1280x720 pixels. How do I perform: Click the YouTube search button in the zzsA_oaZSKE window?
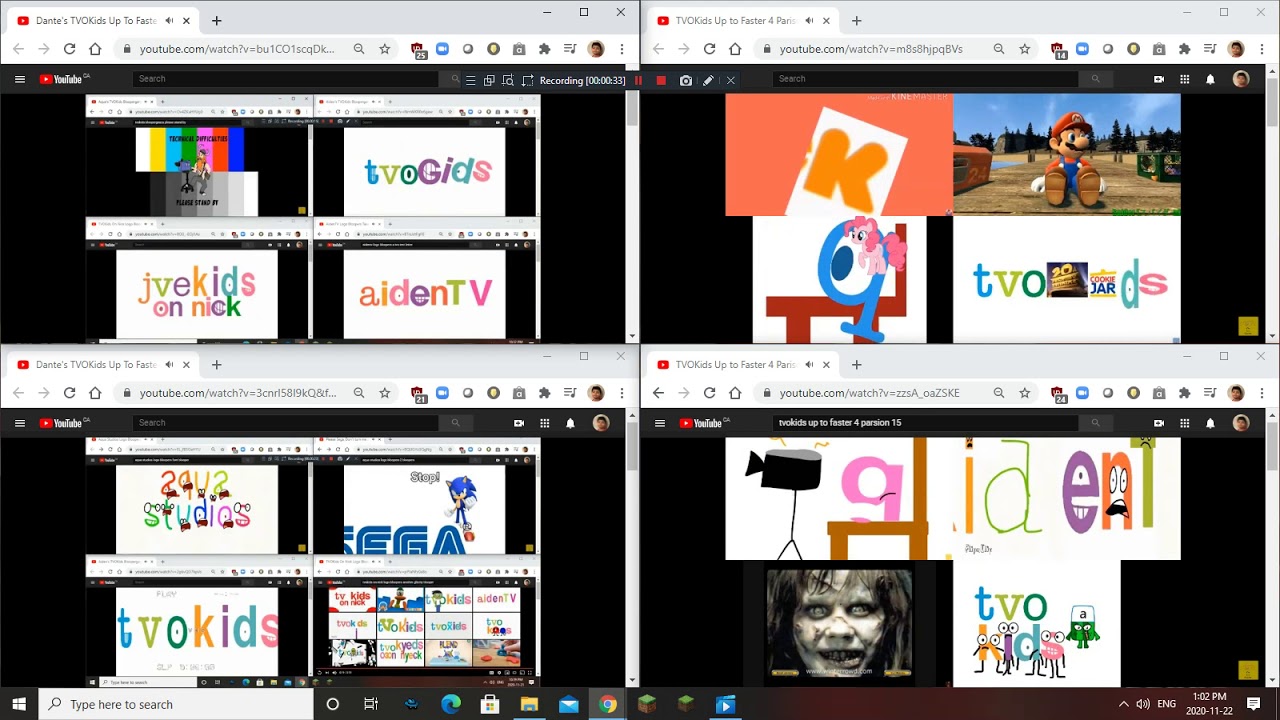pos(1095,423)
